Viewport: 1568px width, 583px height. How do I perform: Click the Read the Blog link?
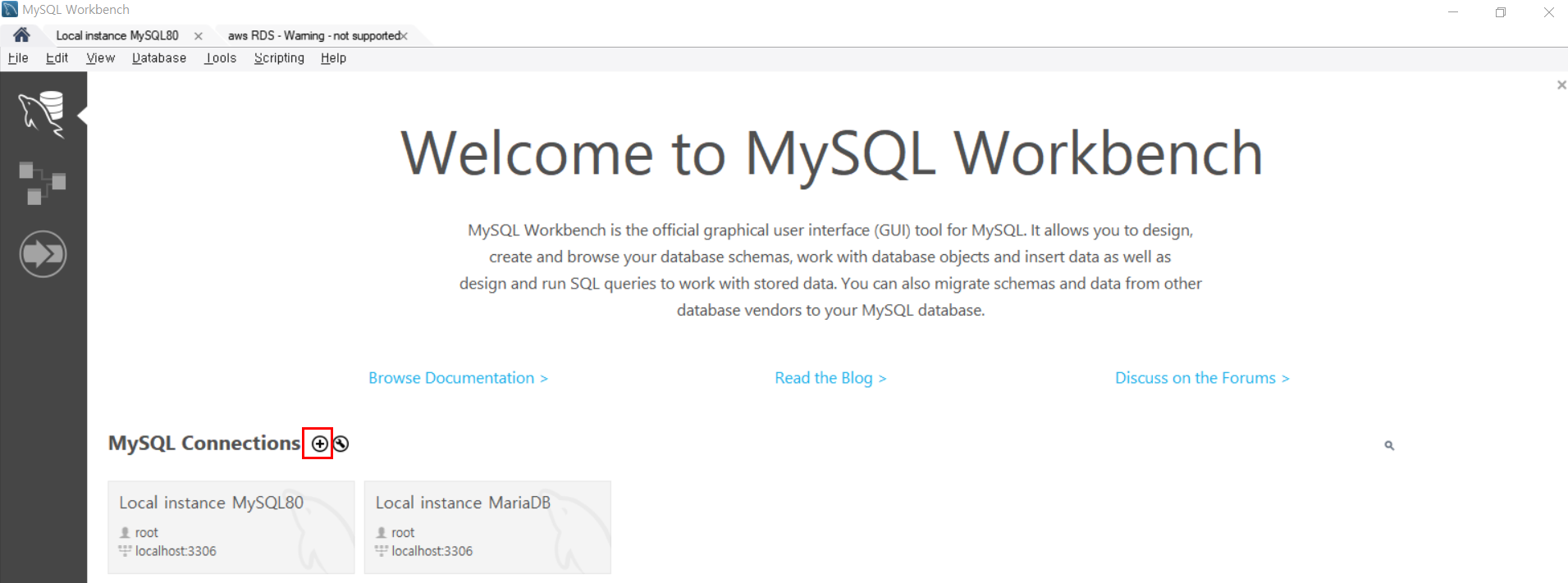pos(830,378)
